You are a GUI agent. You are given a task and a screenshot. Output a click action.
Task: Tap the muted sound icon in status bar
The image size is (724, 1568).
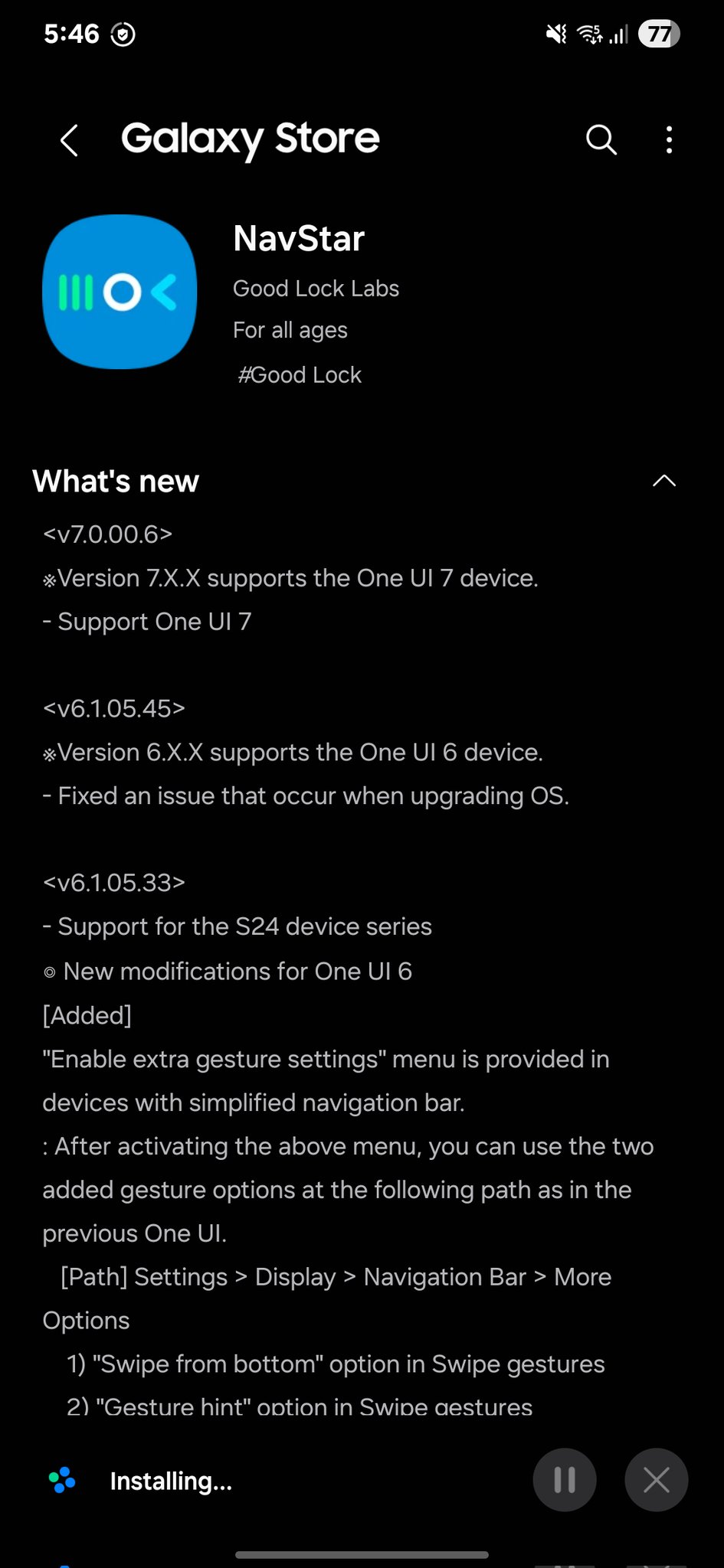tap(555, 34)
